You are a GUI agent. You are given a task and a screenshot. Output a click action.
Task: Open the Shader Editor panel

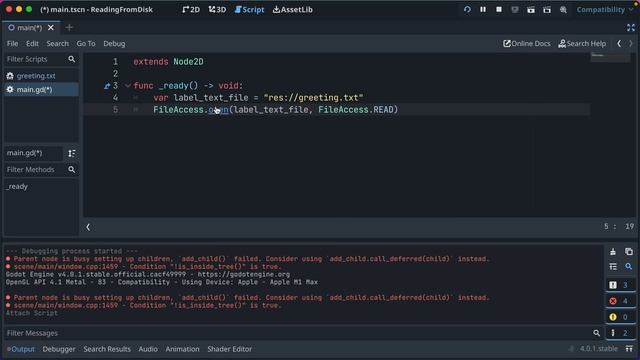pyautogui.click(x=229, y=349)
